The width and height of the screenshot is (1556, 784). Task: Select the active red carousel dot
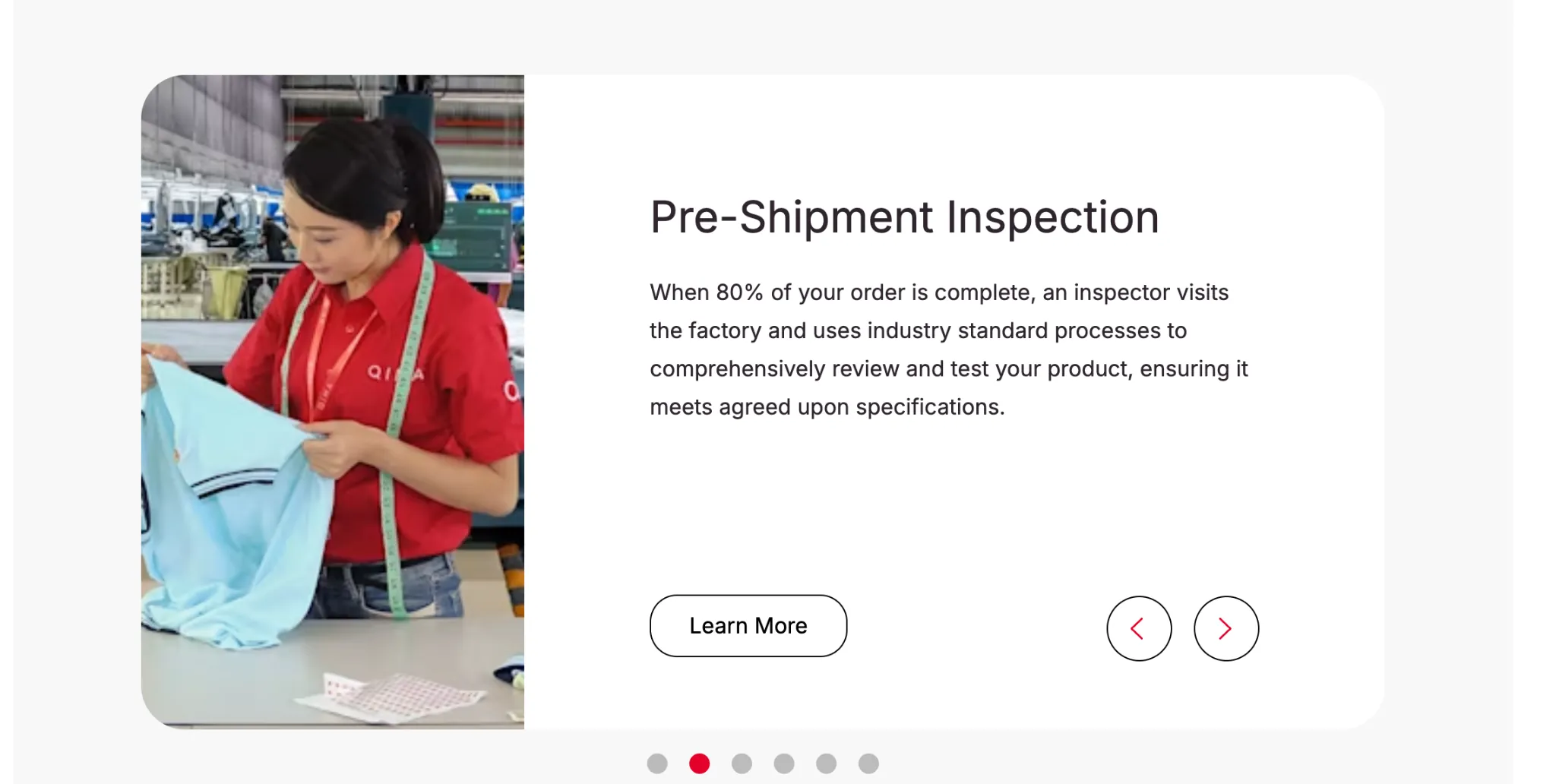pos(700,763)
